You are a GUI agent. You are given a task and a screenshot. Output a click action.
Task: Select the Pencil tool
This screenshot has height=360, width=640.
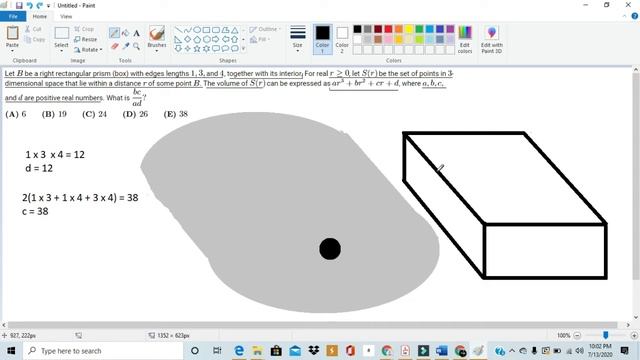point(114,33)
